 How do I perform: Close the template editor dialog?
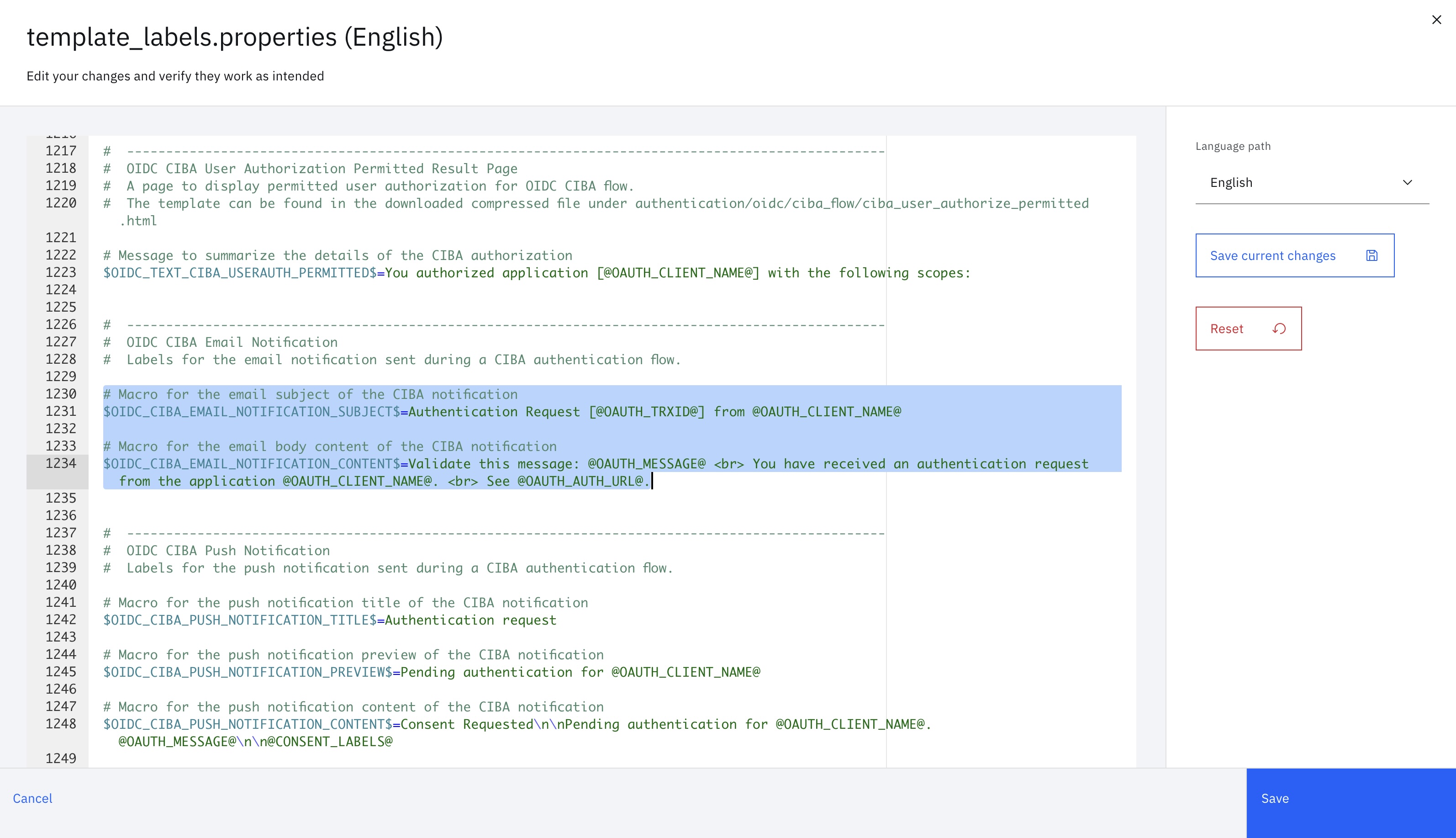point(1436,20)
